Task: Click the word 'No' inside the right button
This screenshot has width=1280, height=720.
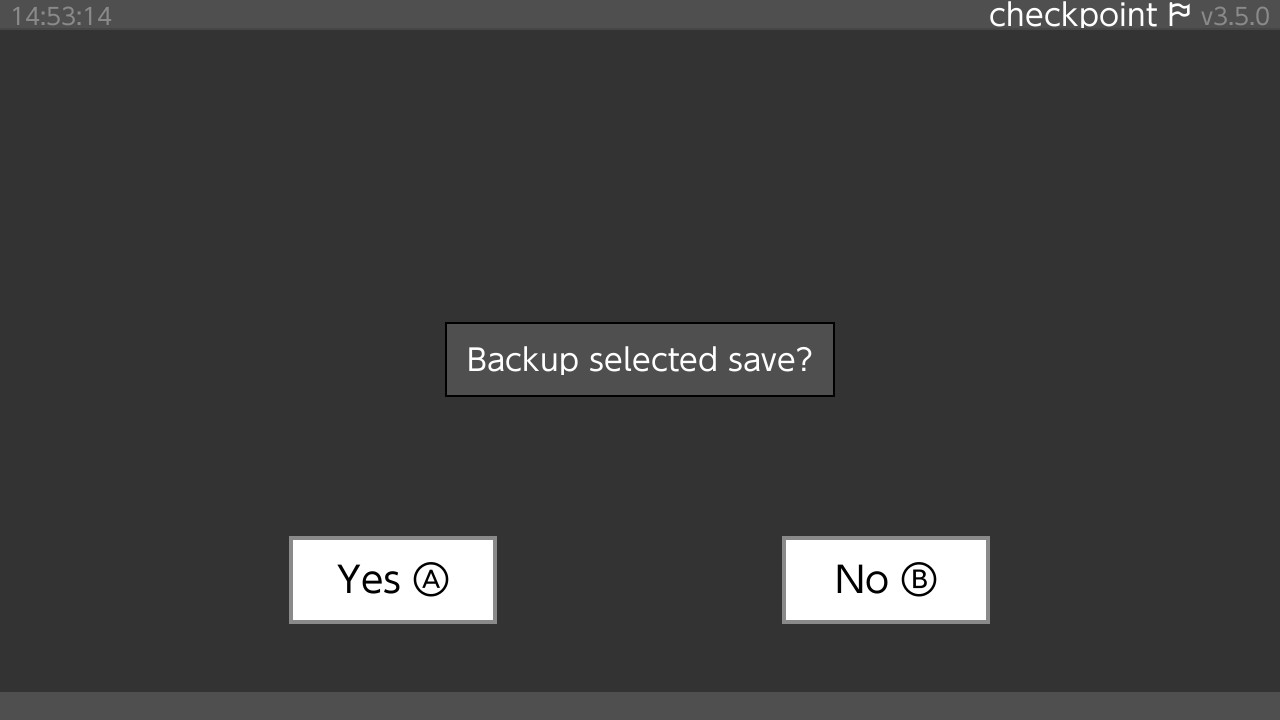Action: point(861,580)
